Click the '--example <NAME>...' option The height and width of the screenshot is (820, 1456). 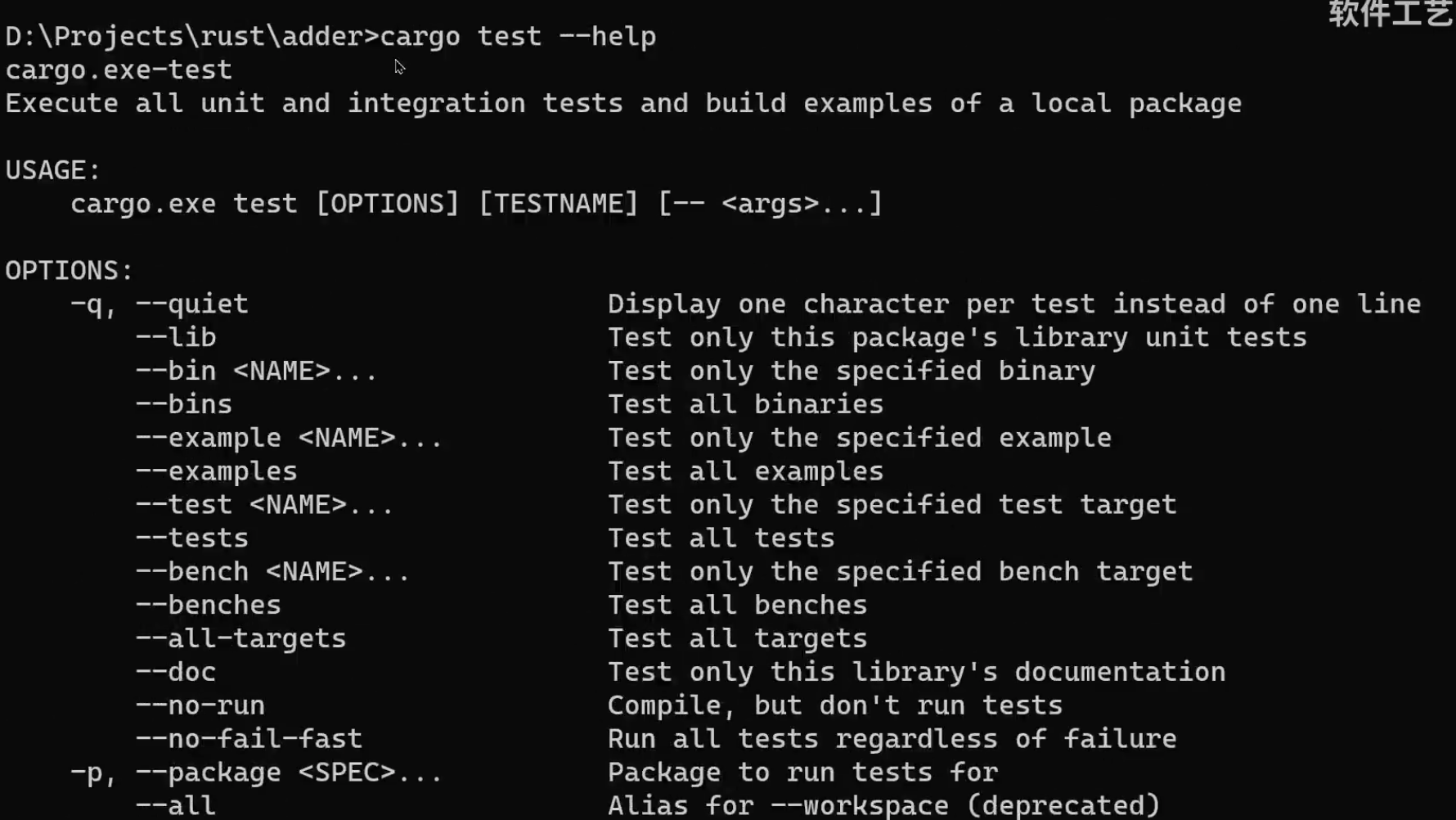(289, 439)
